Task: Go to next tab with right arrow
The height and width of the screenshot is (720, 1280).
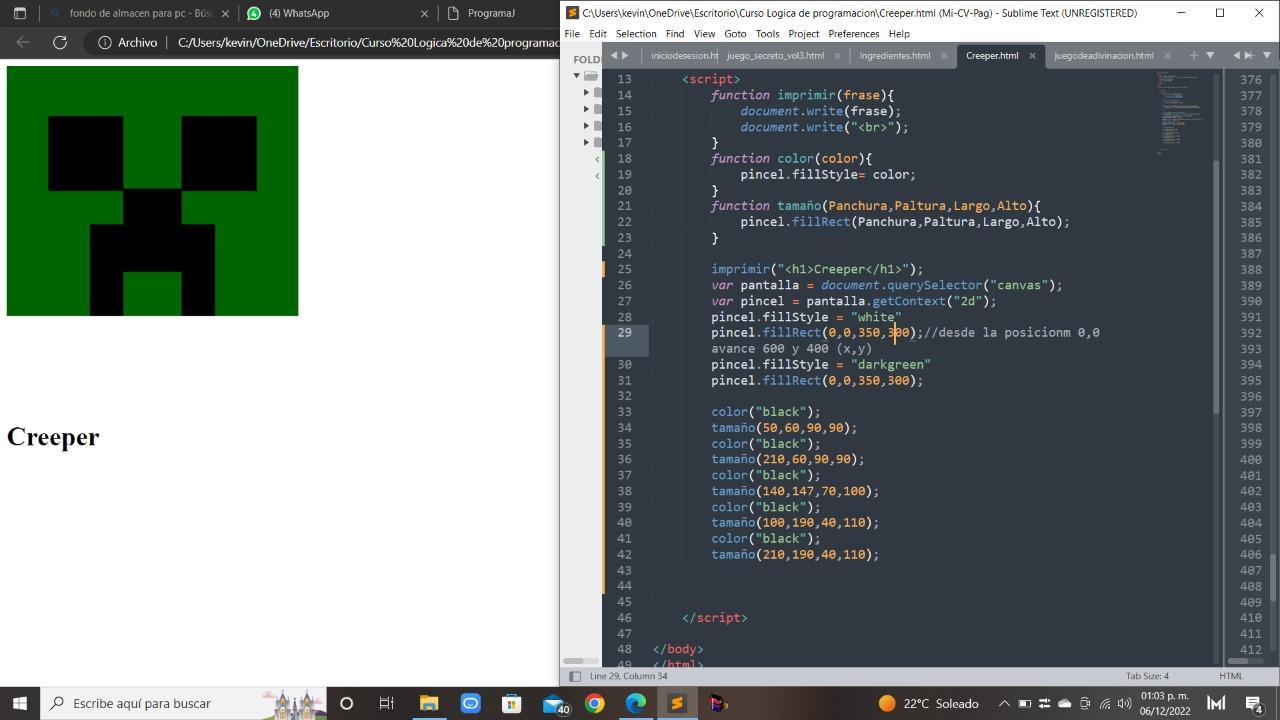Action: [x=626, y=56]
